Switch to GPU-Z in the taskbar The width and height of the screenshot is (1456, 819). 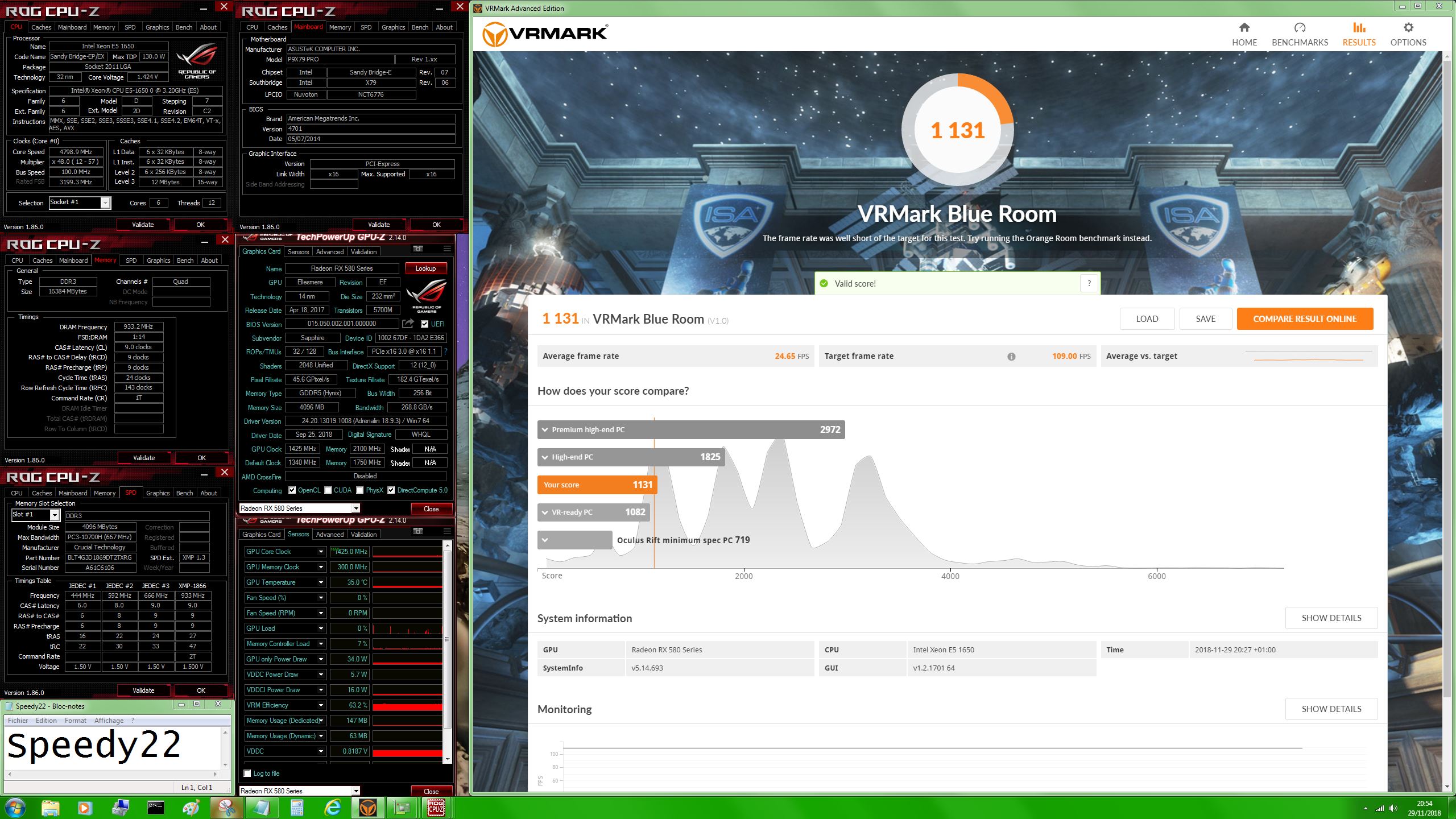coord(403,808)
